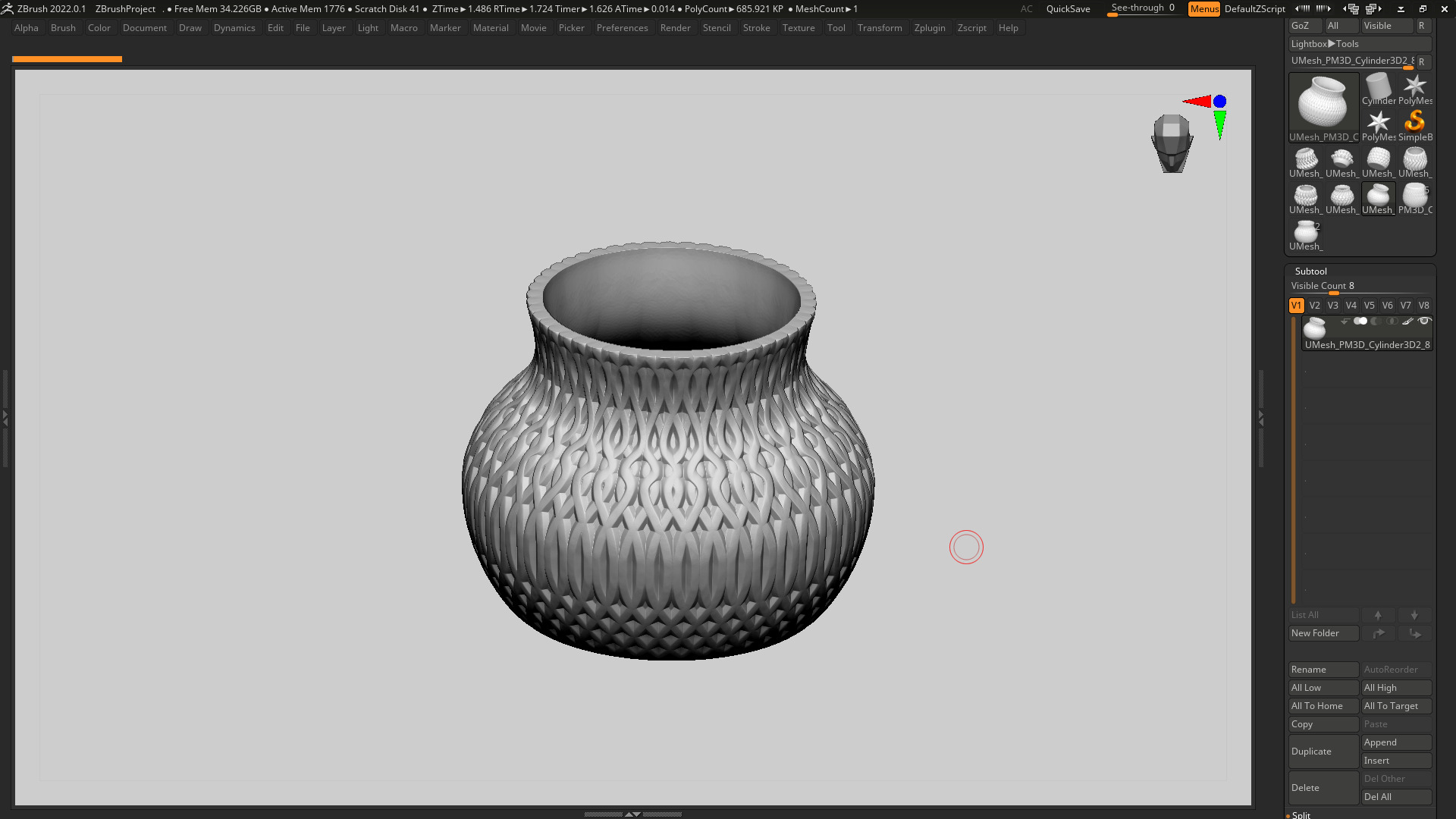Pick the UMesh tool with badge 2

(x=1306, y=235)
